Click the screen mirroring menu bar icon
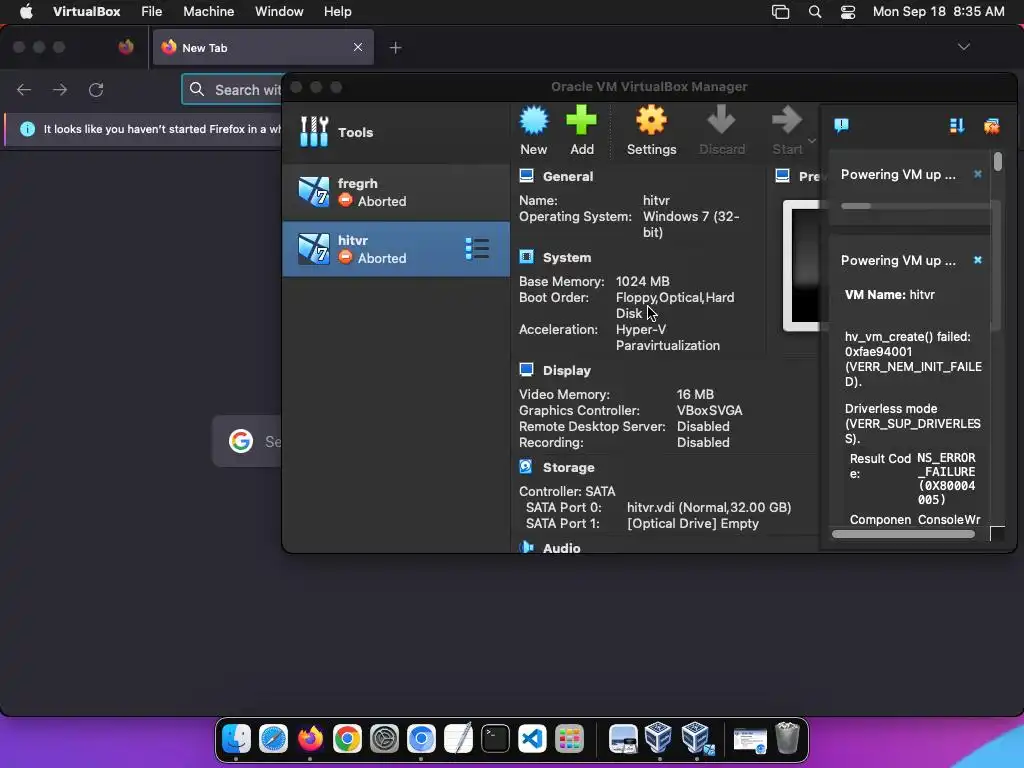 [780, 12]
